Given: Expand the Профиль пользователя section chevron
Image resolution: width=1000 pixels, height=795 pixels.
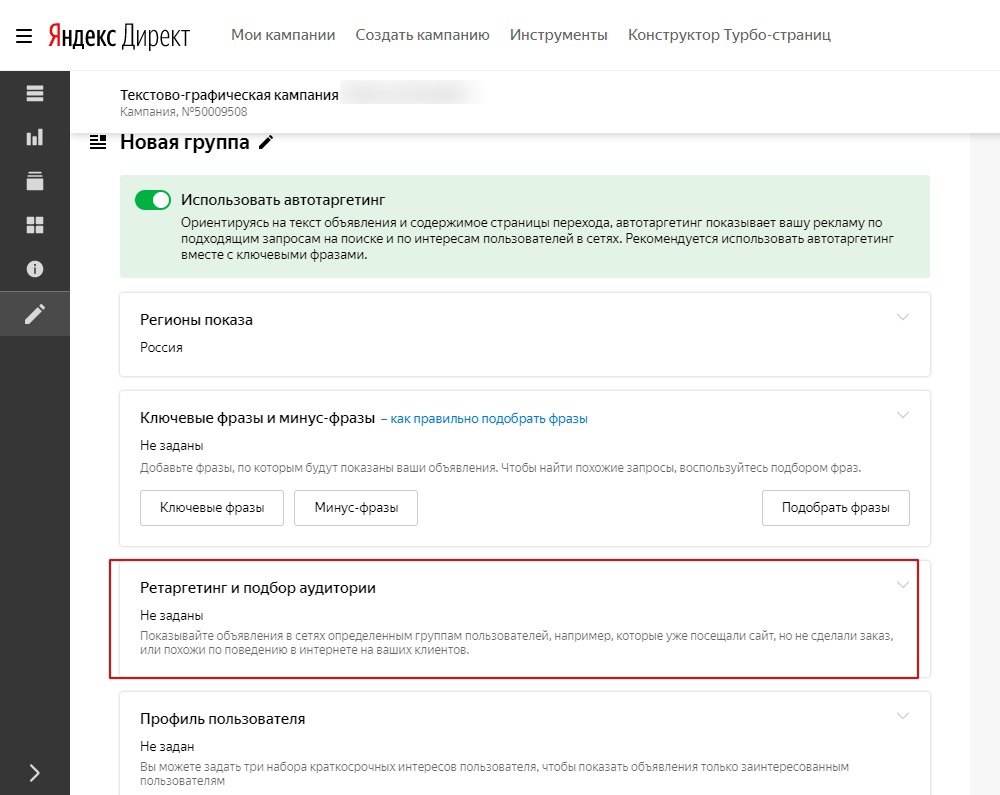Looking at the screenshot, I should [x=903, y=716].
